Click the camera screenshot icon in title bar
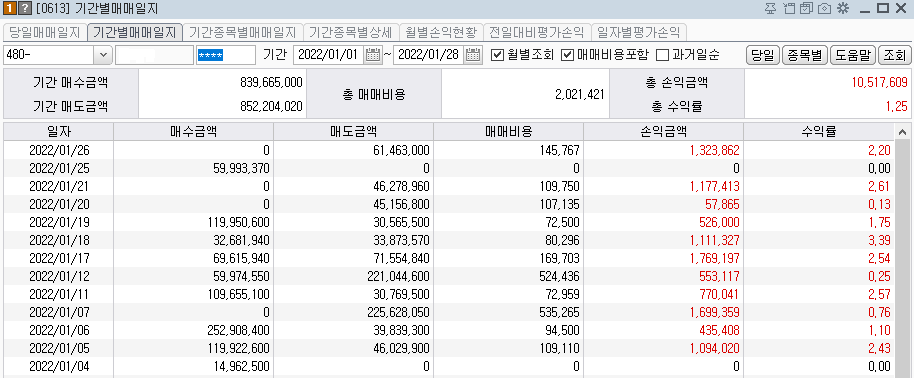The width and height of the screenshot is (914, 378). pyautogui.click(x=824, y=8)
